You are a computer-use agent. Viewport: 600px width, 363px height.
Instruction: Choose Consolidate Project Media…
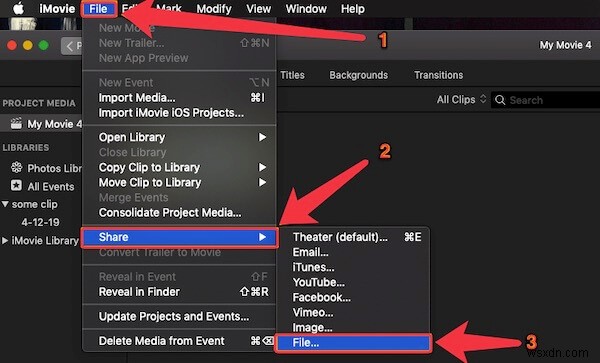click(x=179, y=213)
